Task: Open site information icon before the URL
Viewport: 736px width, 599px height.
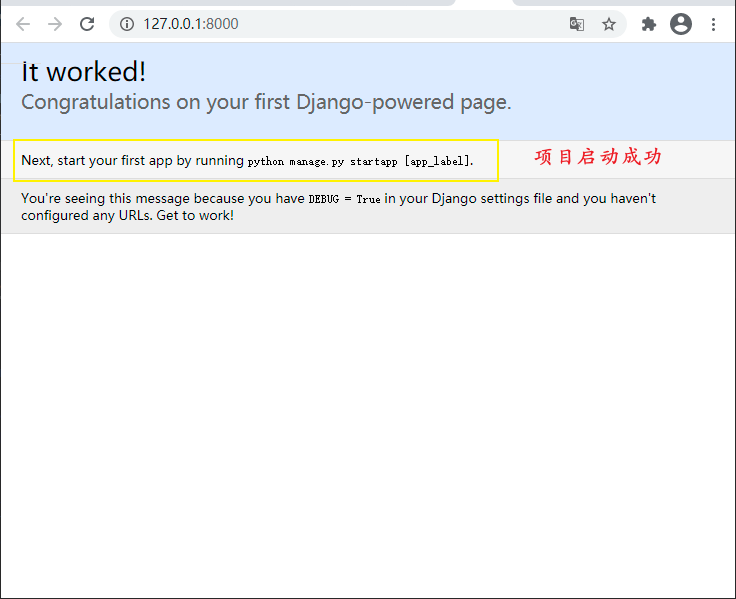Action: click(127, 24)
